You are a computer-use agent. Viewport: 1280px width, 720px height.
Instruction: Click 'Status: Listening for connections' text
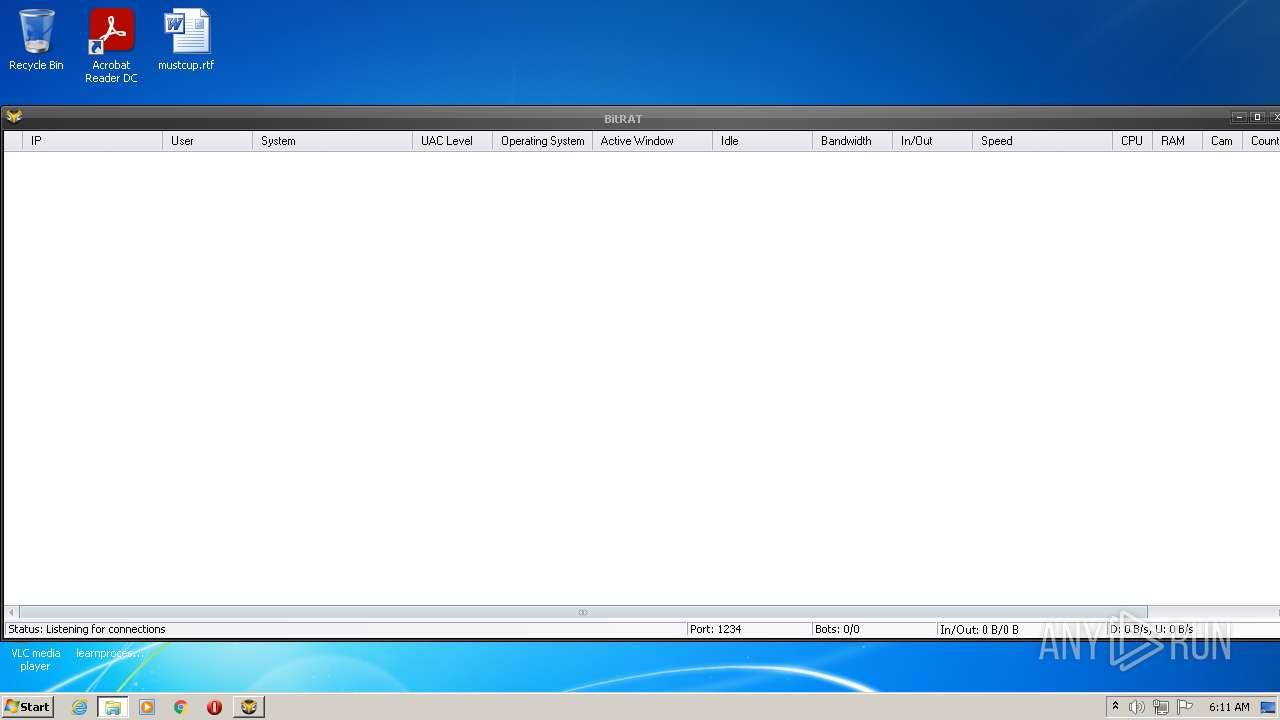(x=87, y=629)
